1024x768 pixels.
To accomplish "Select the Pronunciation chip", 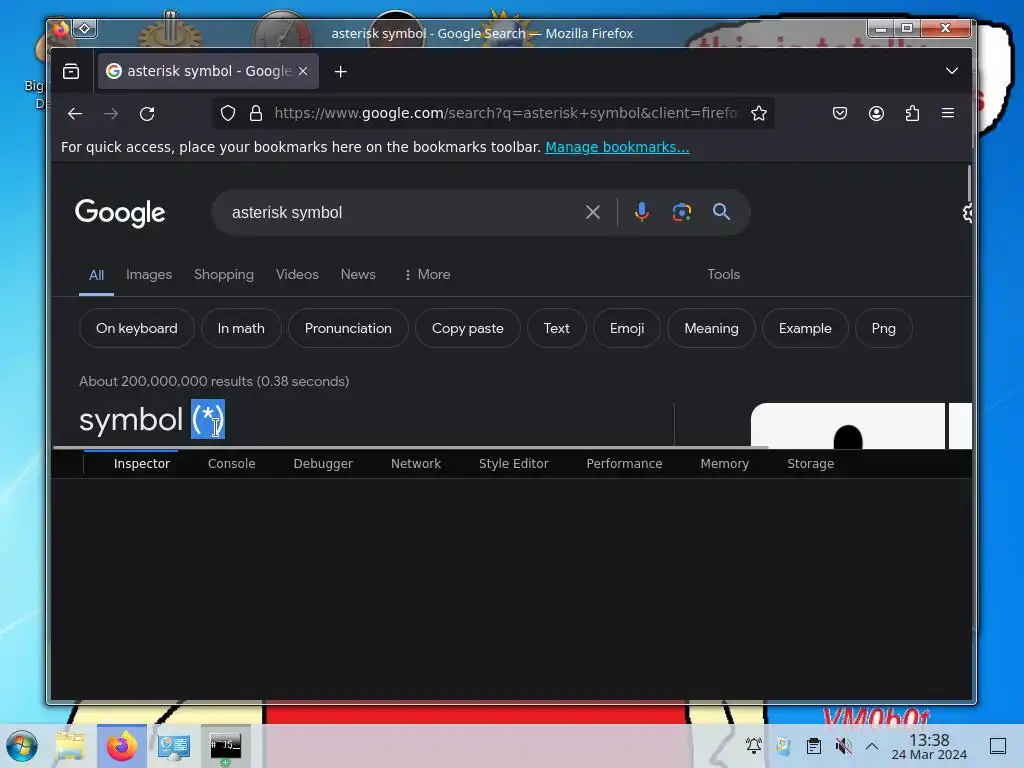I will coord(348,328).
